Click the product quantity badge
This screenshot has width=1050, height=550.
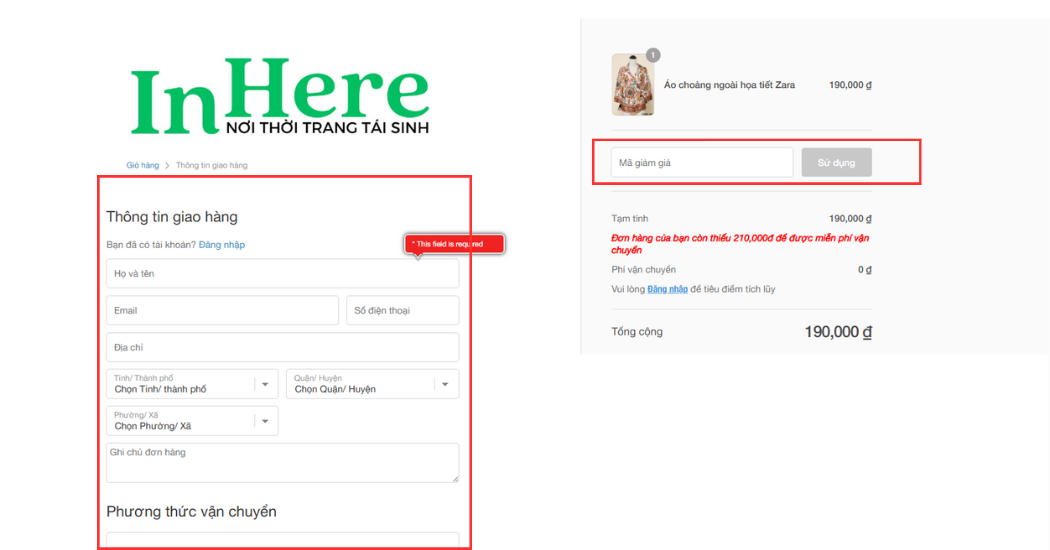pyautogui.click(x=653, y=55)
